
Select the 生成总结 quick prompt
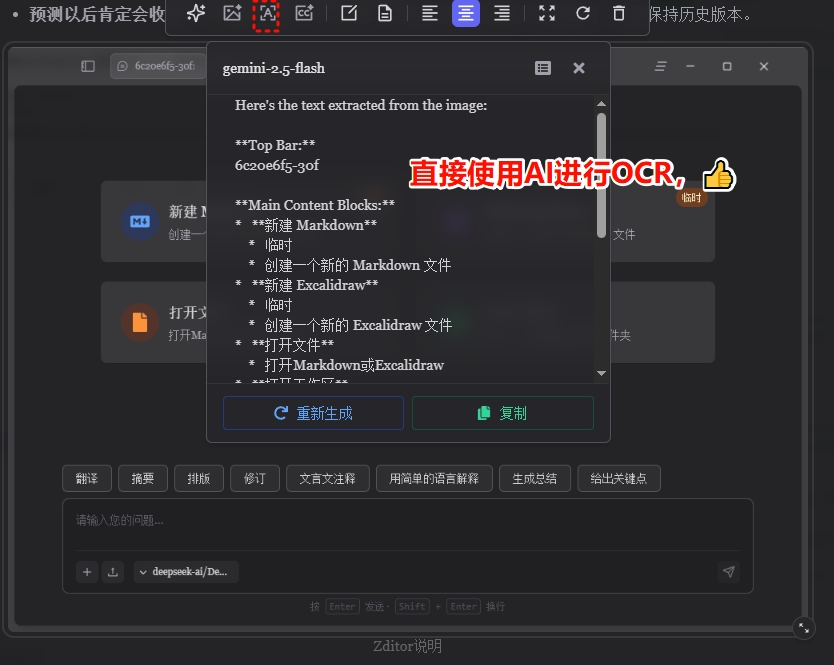534,478
